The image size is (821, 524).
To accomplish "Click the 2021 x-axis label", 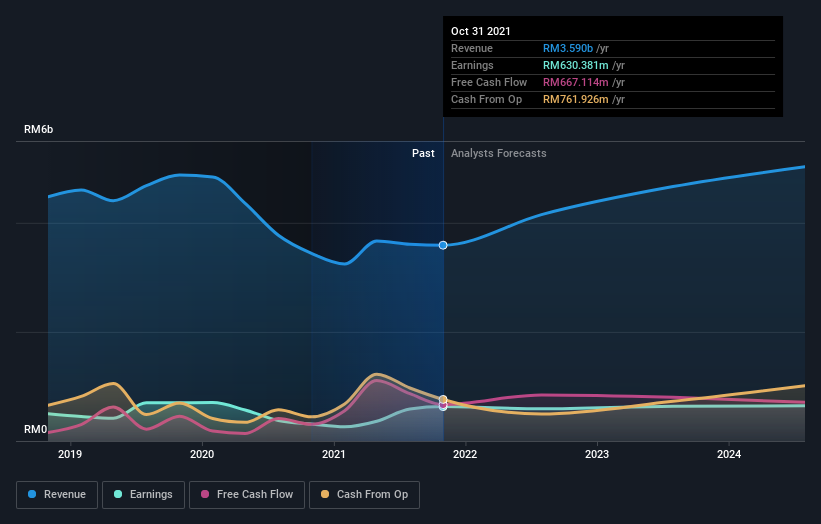I will pyautogui.click(x=334, y=454).
